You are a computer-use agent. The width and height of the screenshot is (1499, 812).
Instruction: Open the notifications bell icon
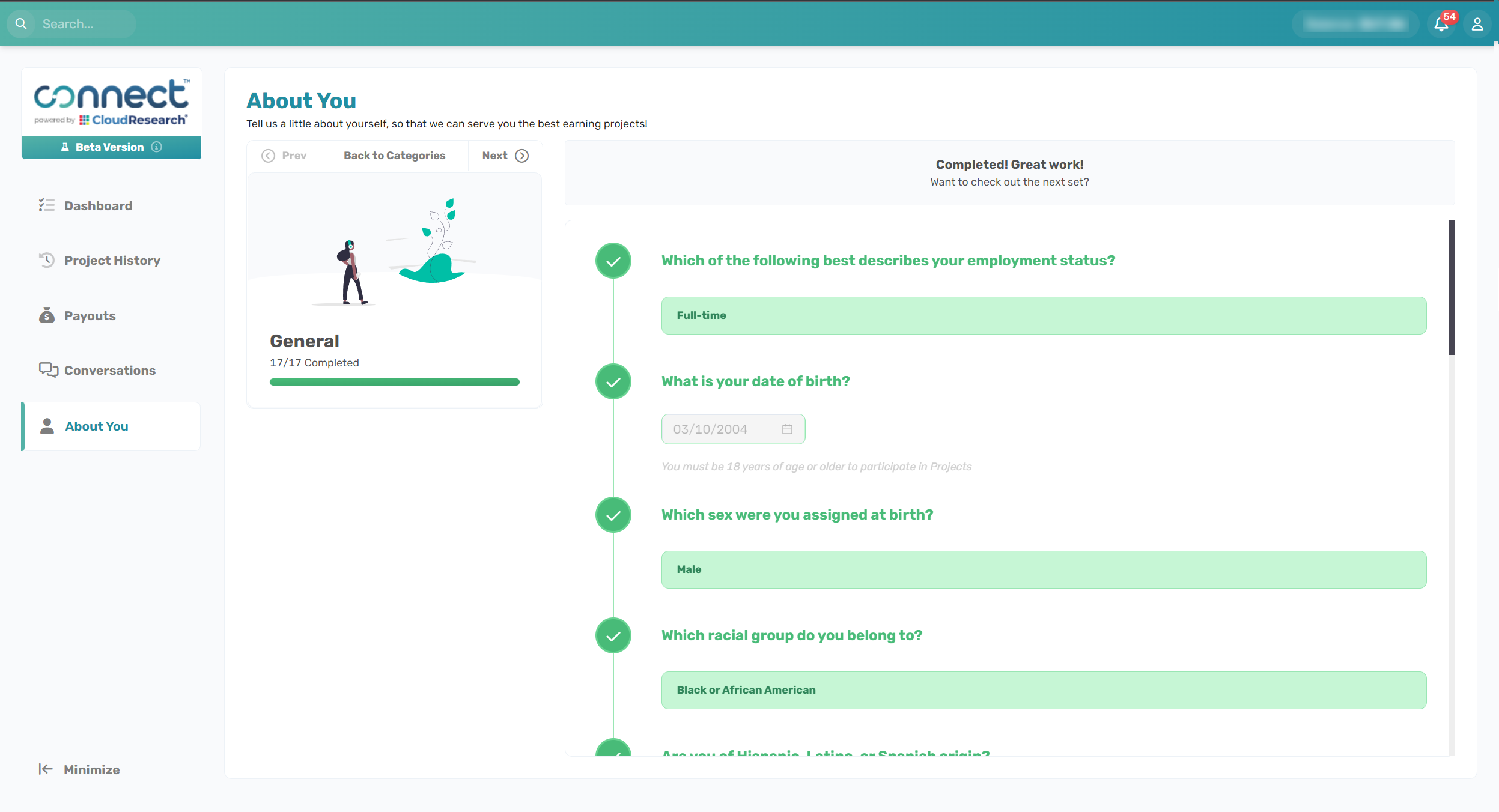(x=1441, y=24)
